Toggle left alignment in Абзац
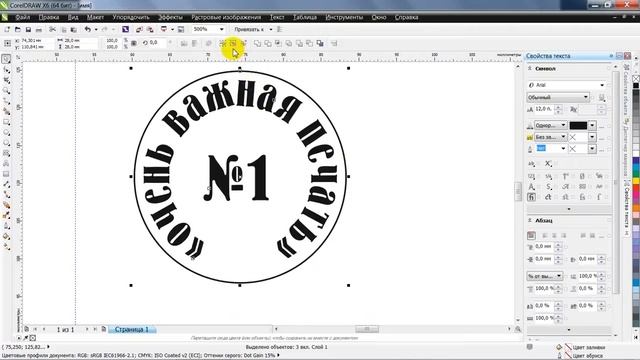The width and height of the screenshot is (640, 360). [x=545, y=236]
